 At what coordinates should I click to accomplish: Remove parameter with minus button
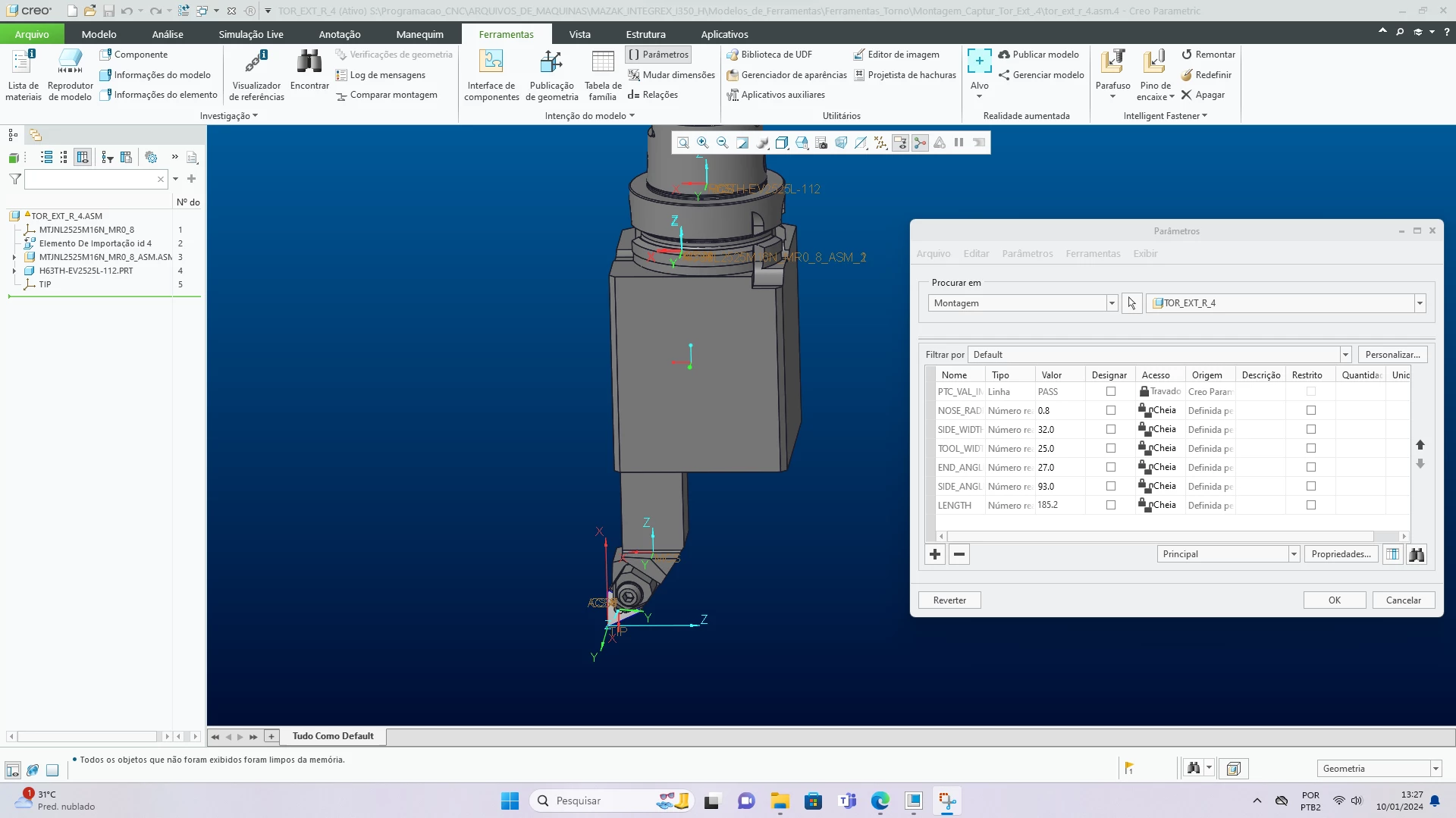coord(959,554)
